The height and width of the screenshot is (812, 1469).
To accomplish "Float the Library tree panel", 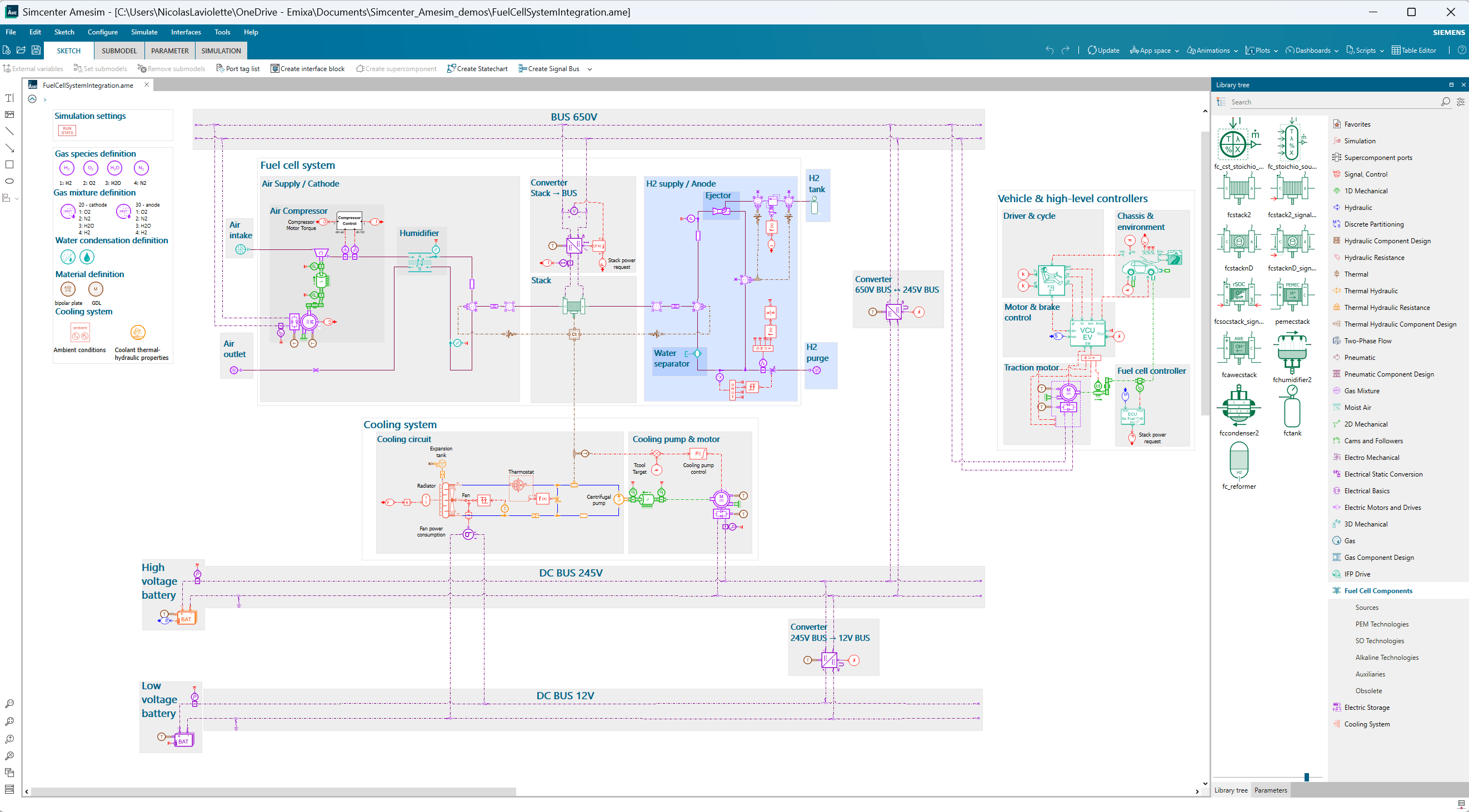I will coord(1451,85).
